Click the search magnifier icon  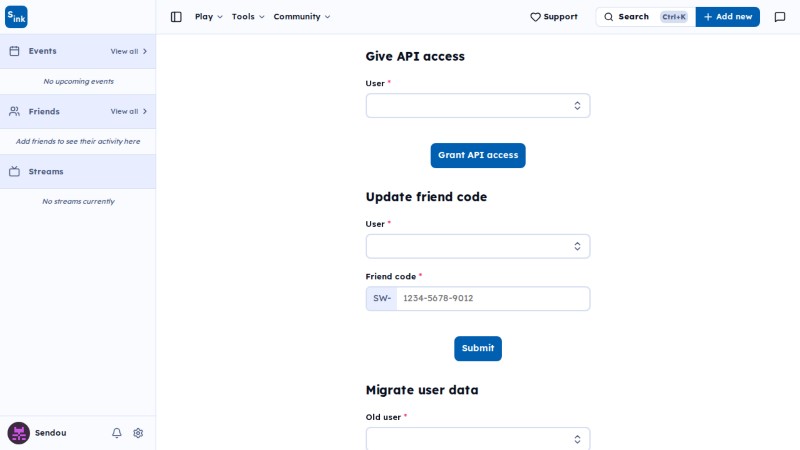[x=608, y=17]
